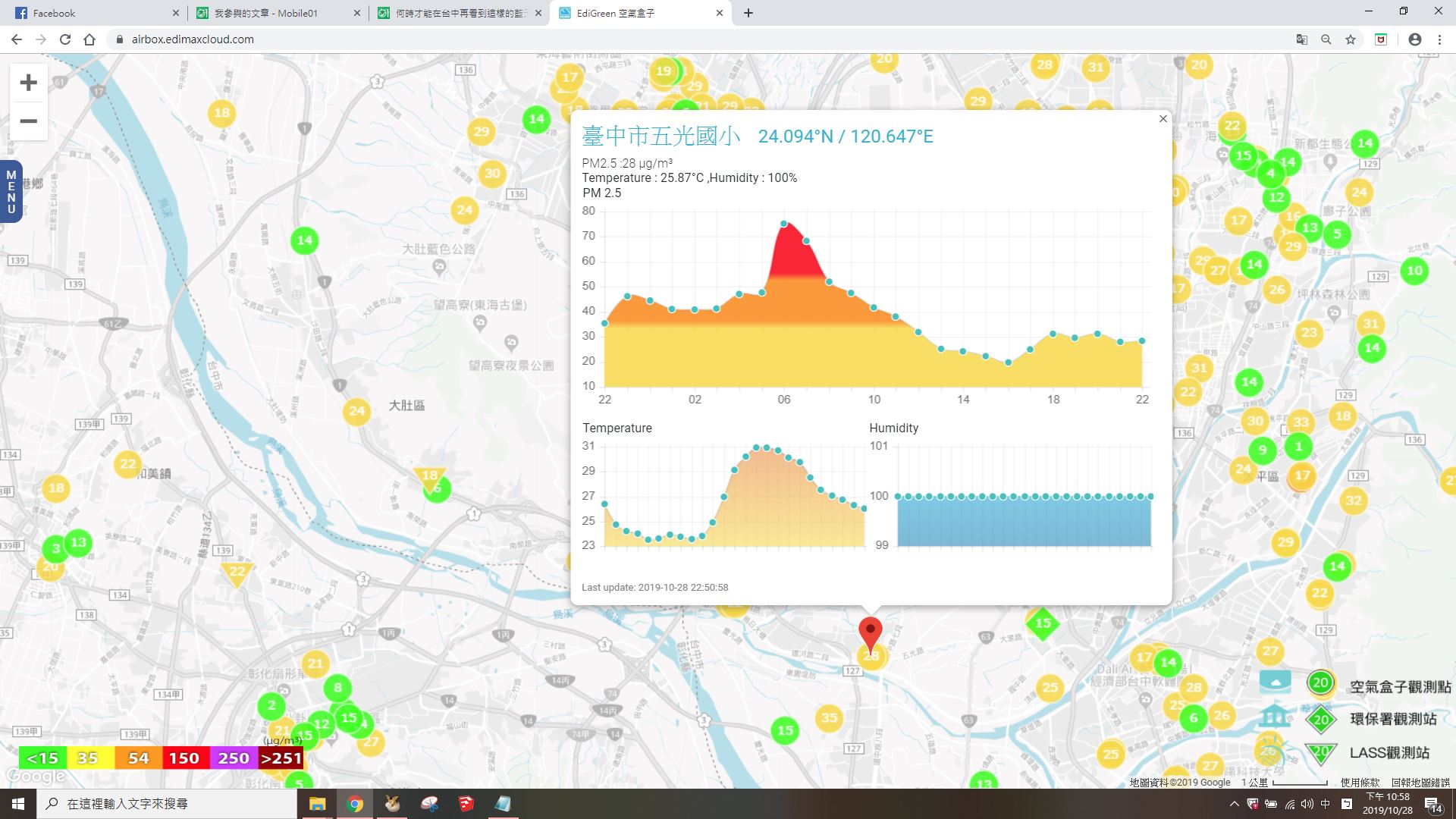This screenshot has height=819, width=1456.
Task: Click the taskbar search box
Action: coord(167,804)
